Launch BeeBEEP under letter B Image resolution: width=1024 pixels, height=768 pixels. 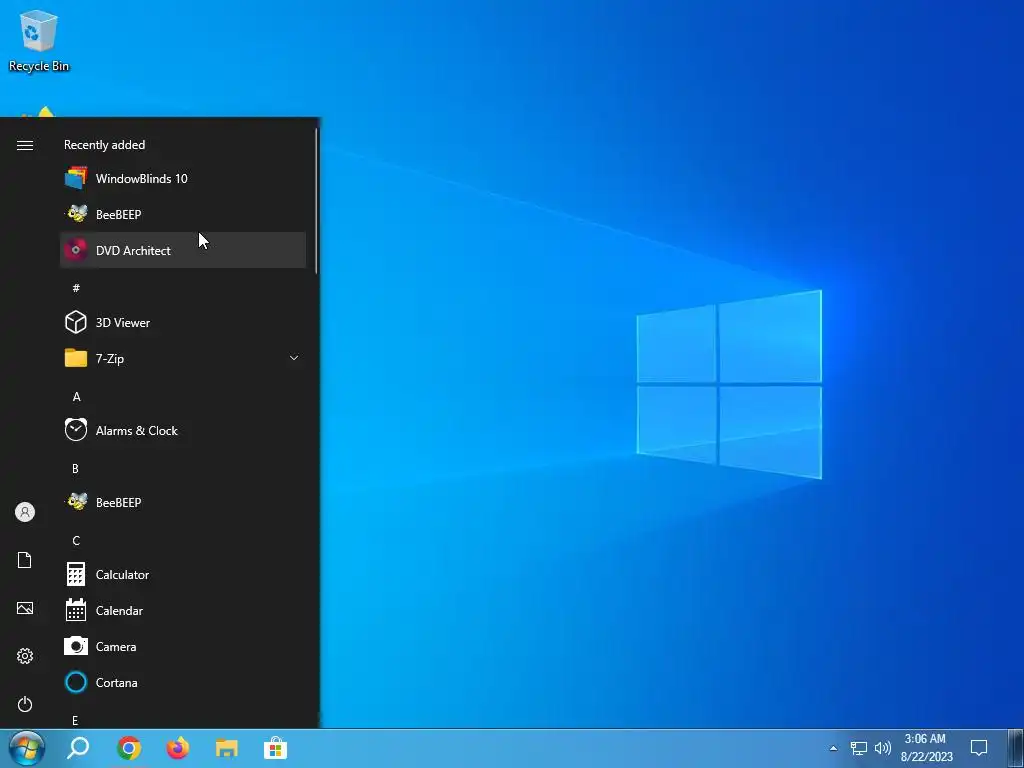coord(183,502)
